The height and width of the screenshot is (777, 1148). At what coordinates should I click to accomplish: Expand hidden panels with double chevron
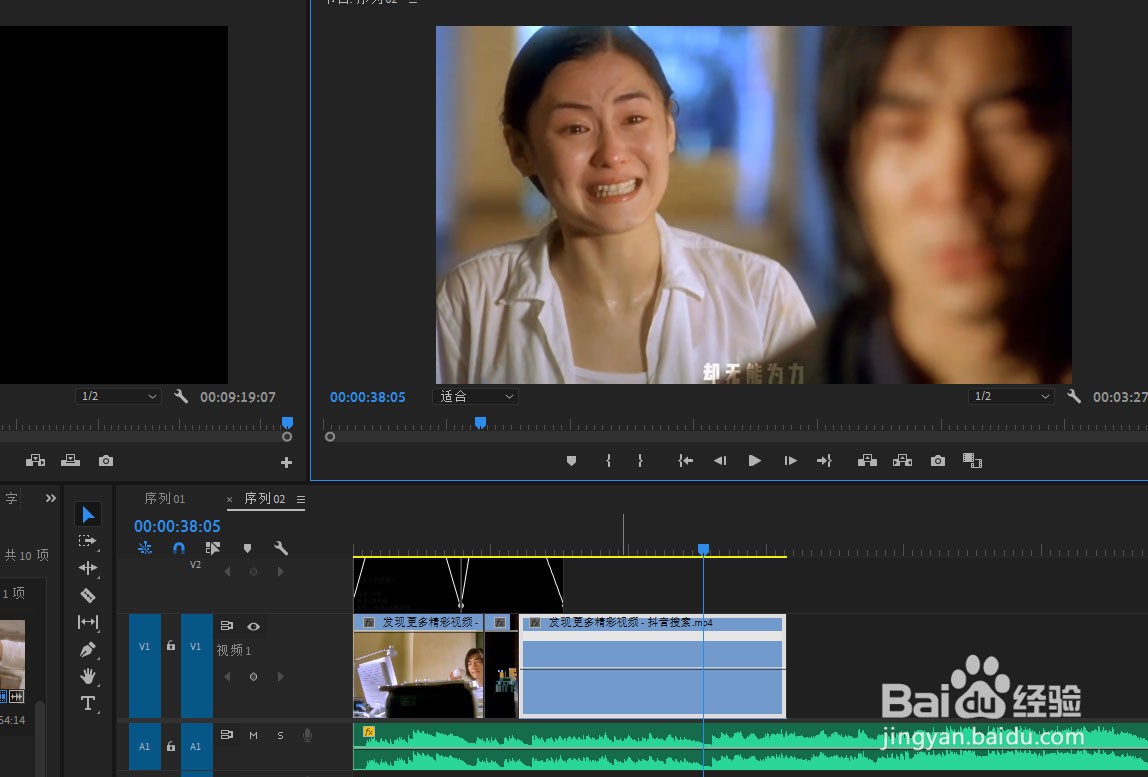(51, 498)
